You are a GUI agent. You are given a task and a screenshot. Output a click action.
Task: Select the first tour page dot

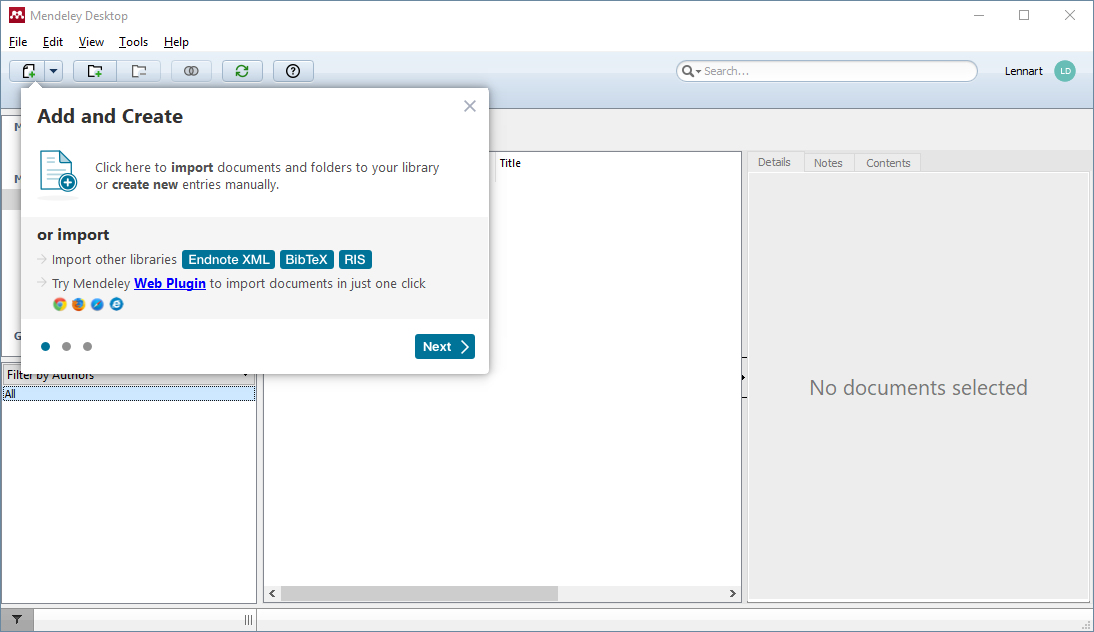pos(45,347)
